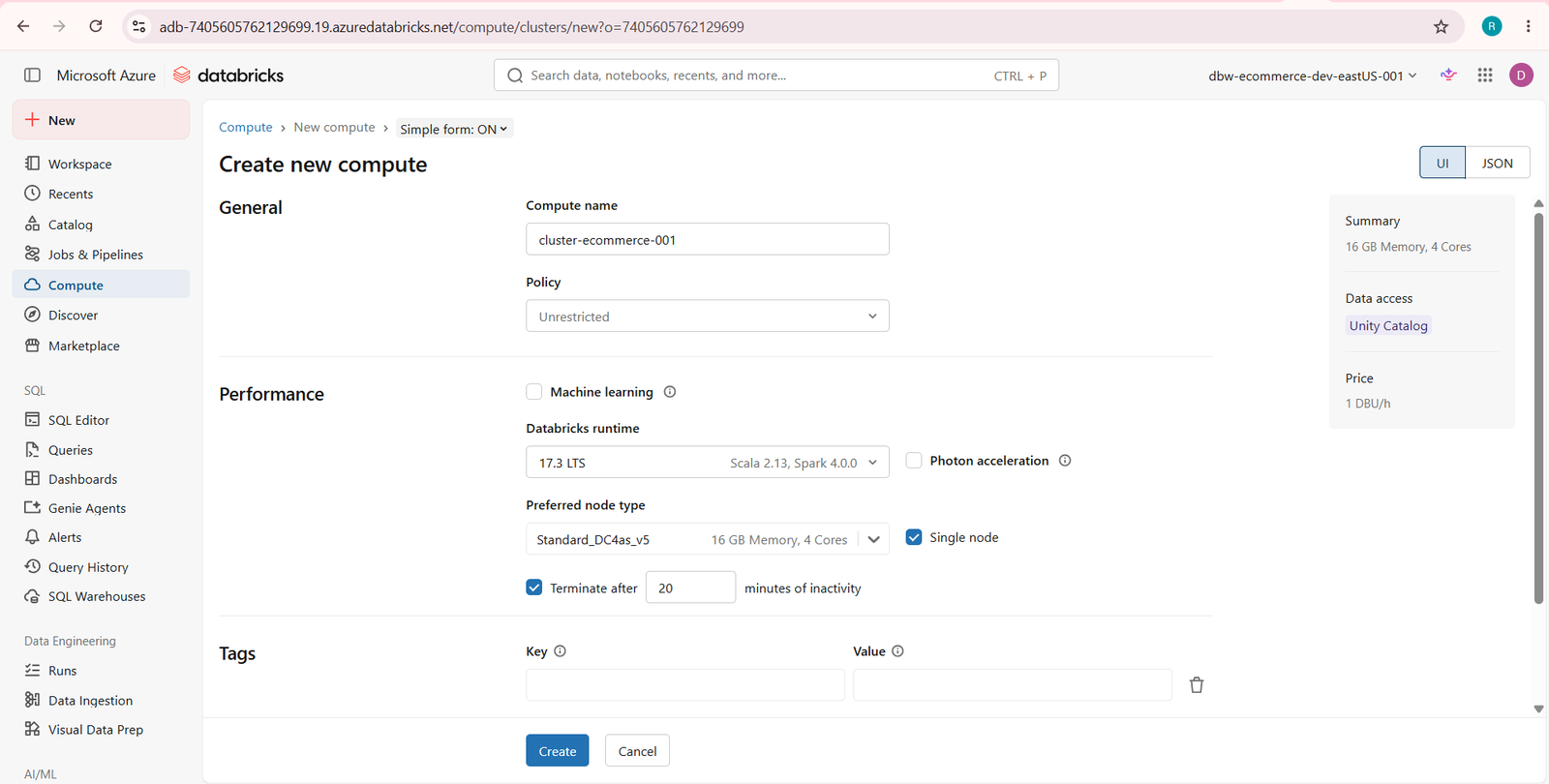
Task: Open the user avatar D icon
Action: point(1521,75)
